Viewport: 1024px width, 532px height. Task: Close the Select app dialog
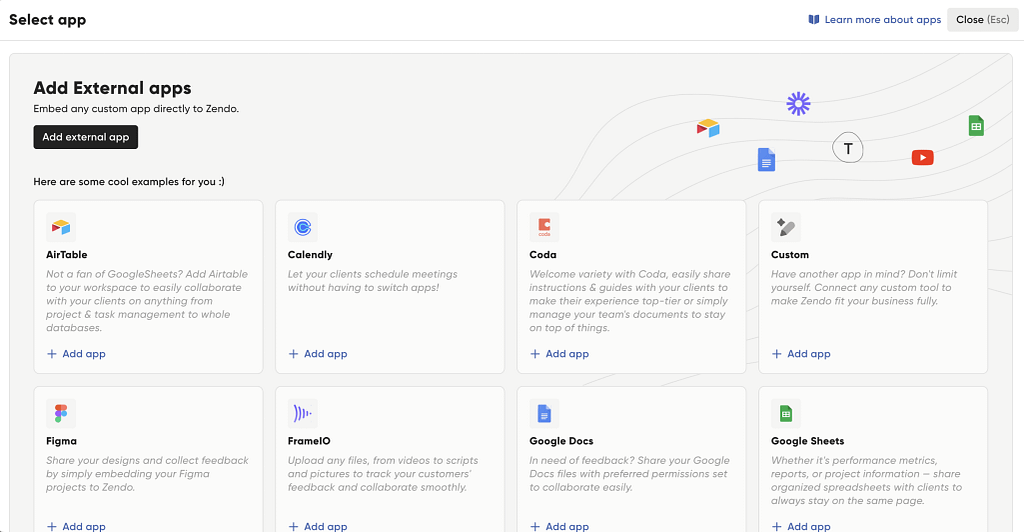point(983,20)
